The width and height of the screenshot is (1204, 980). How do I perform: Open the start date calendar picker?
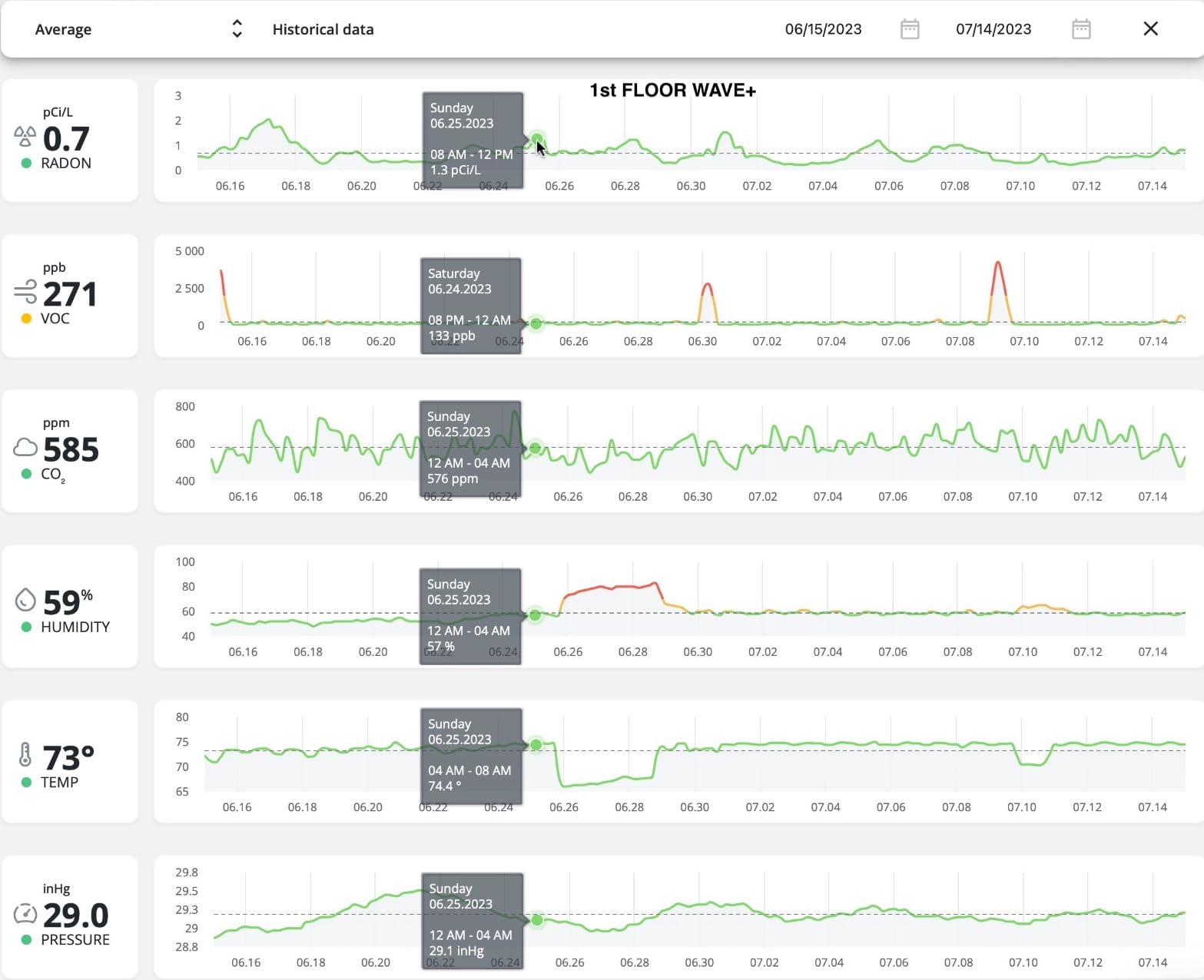click(x=910, y=29)
